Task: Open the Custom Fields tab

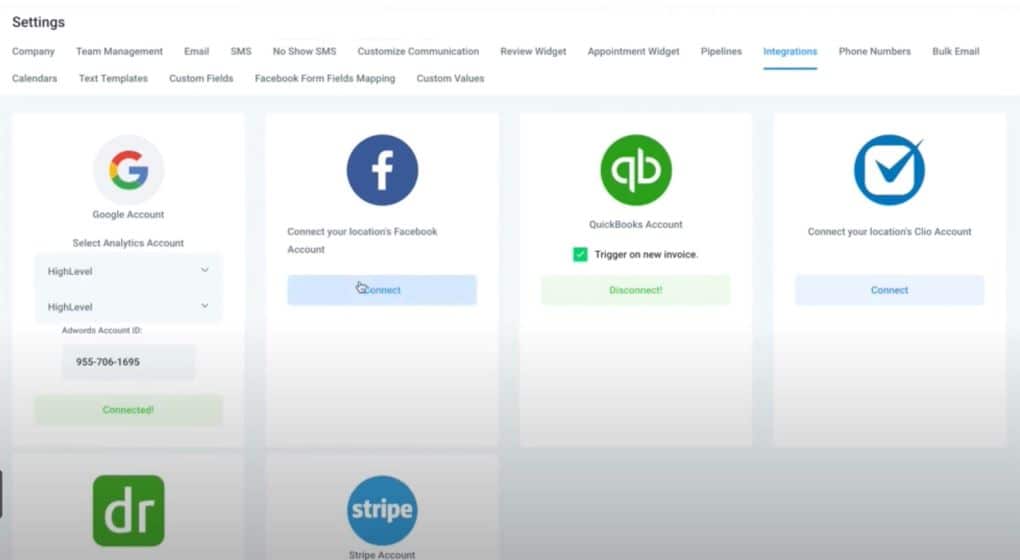Action: 201,78
